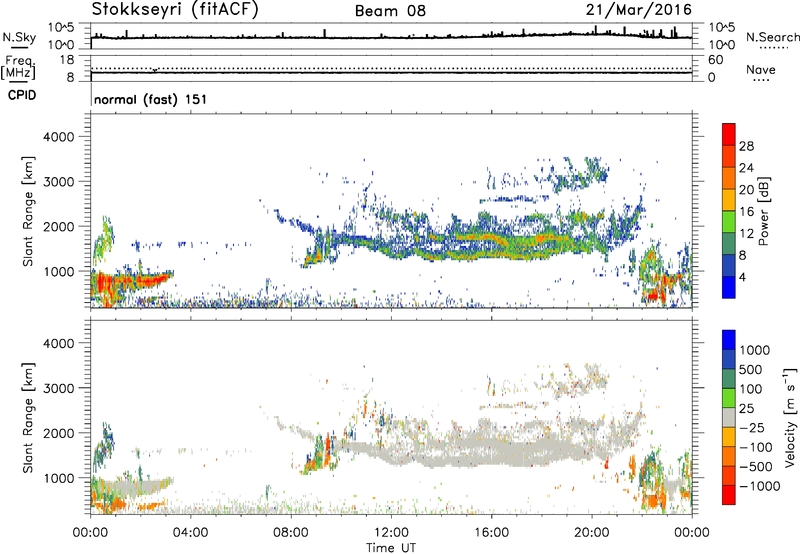
Task: Select the '60' Nave axis tick label
Action: [715, 60]
